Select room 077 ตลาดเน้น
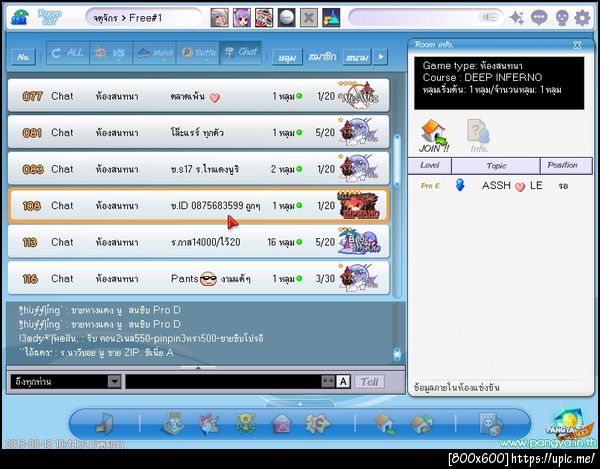The width and height of the screenshot is (600, 469). point(199,96)
